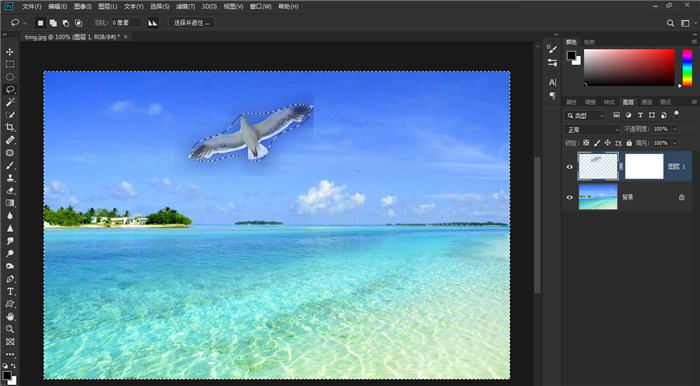Hide the background layer using eye icon
Screen dimensions: 700x386
570,197
